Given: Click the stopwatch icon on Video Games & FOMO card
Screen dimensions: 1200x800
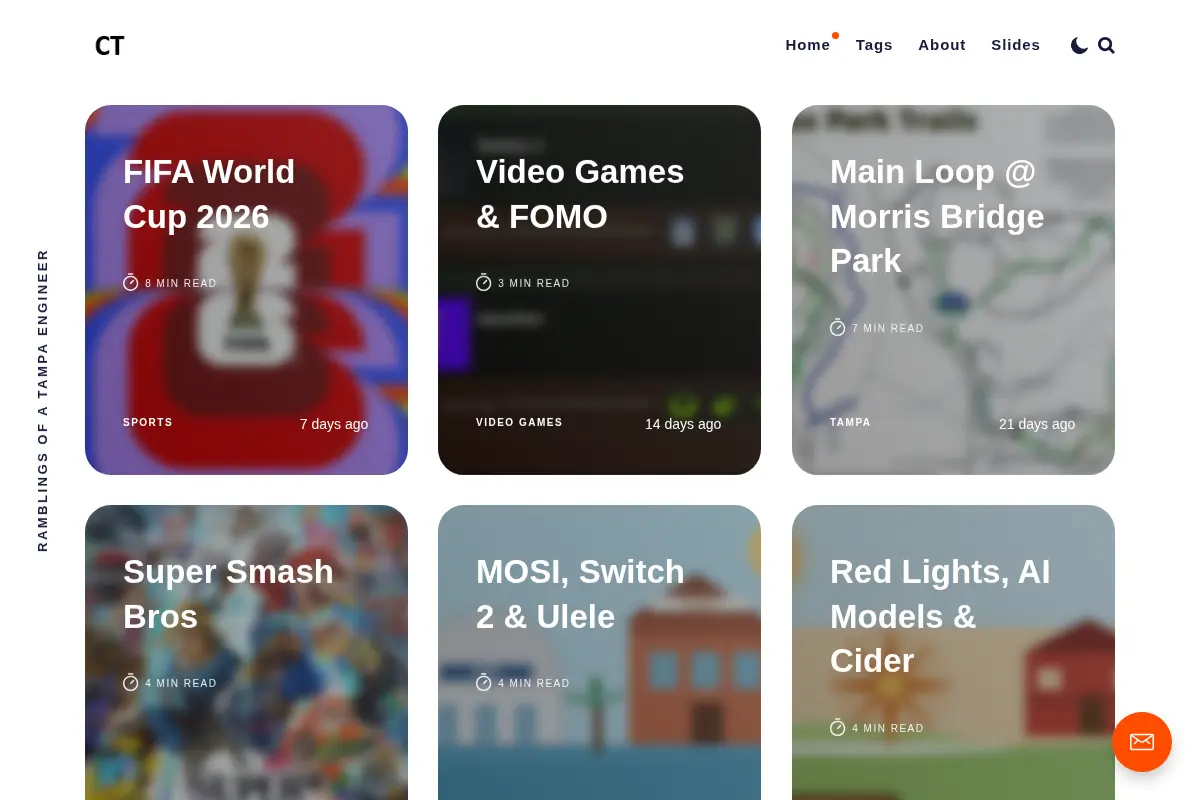Looking at the screenshot, I should pyautogui.click(x=484, y=283).
